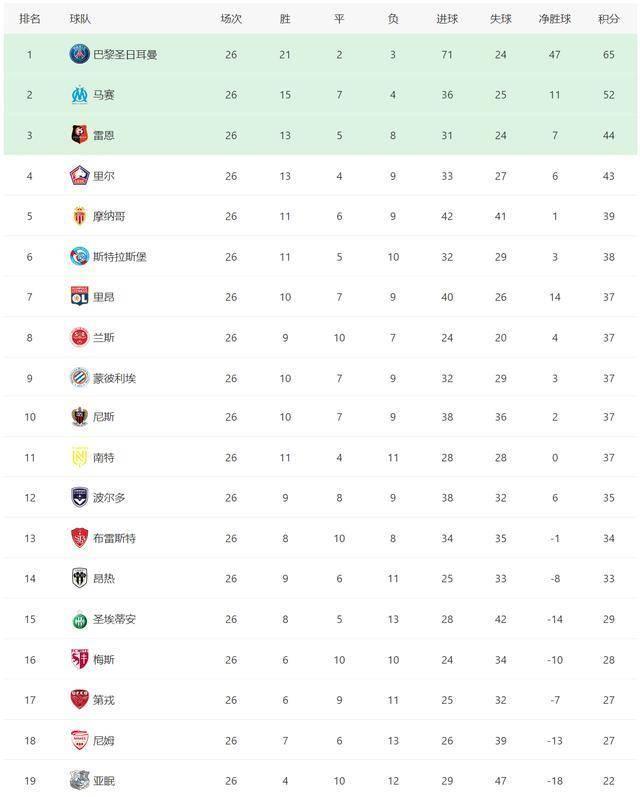Click team name 亚眠 in last row

[x=104, y=781]
